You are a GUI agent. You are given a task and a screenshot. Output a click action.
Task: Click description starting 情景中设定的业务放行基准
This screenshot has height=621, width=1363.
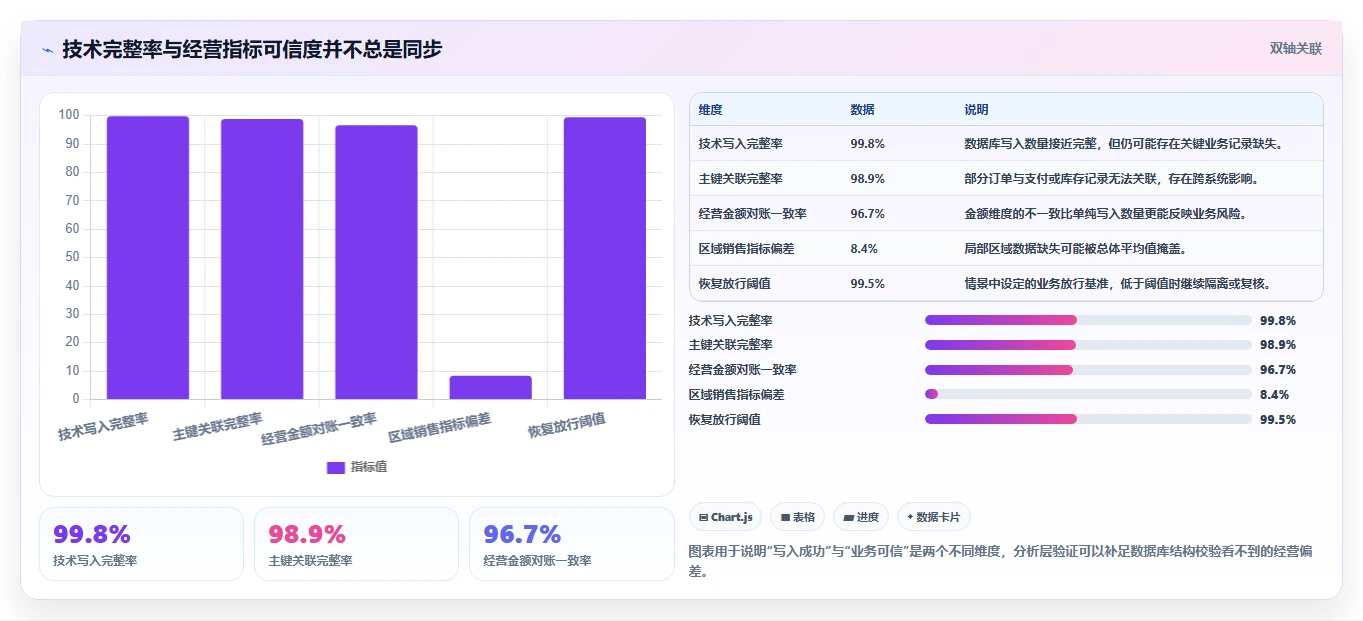point(1117,284)
